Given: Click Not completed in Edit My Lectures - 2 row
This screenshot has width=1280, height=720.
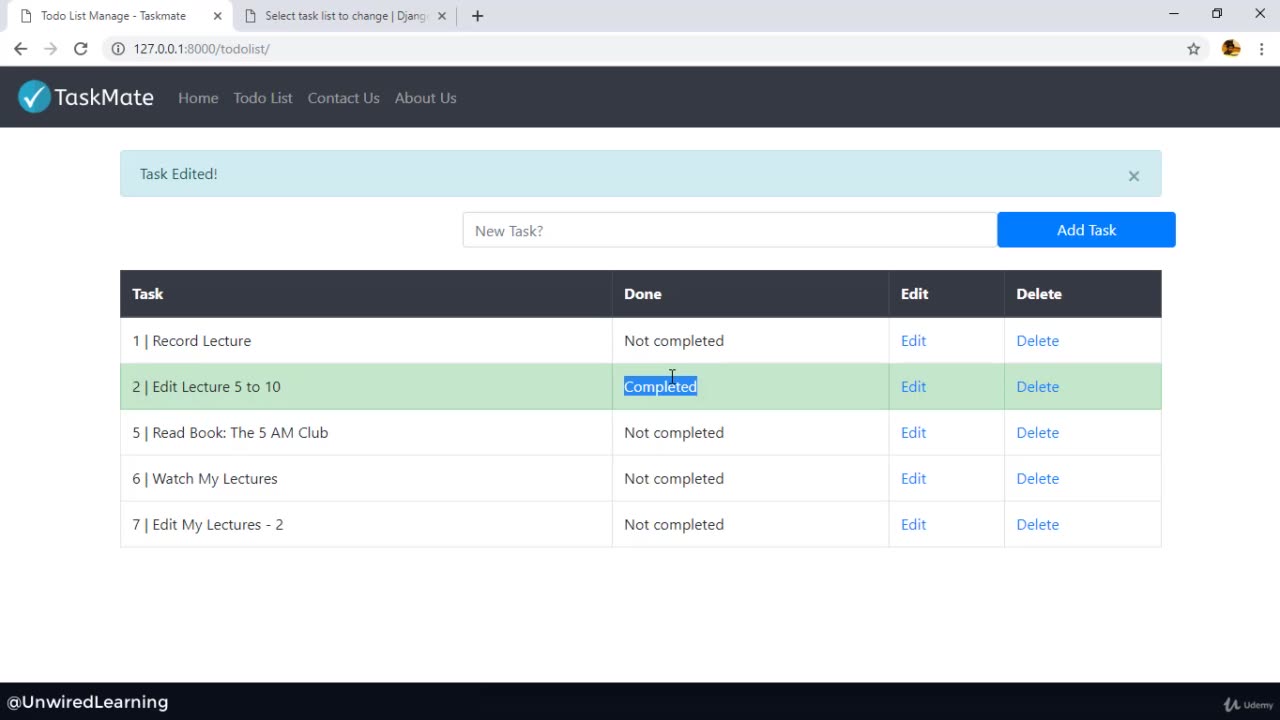Looking at the screenshot, I should tap(674, 525).
